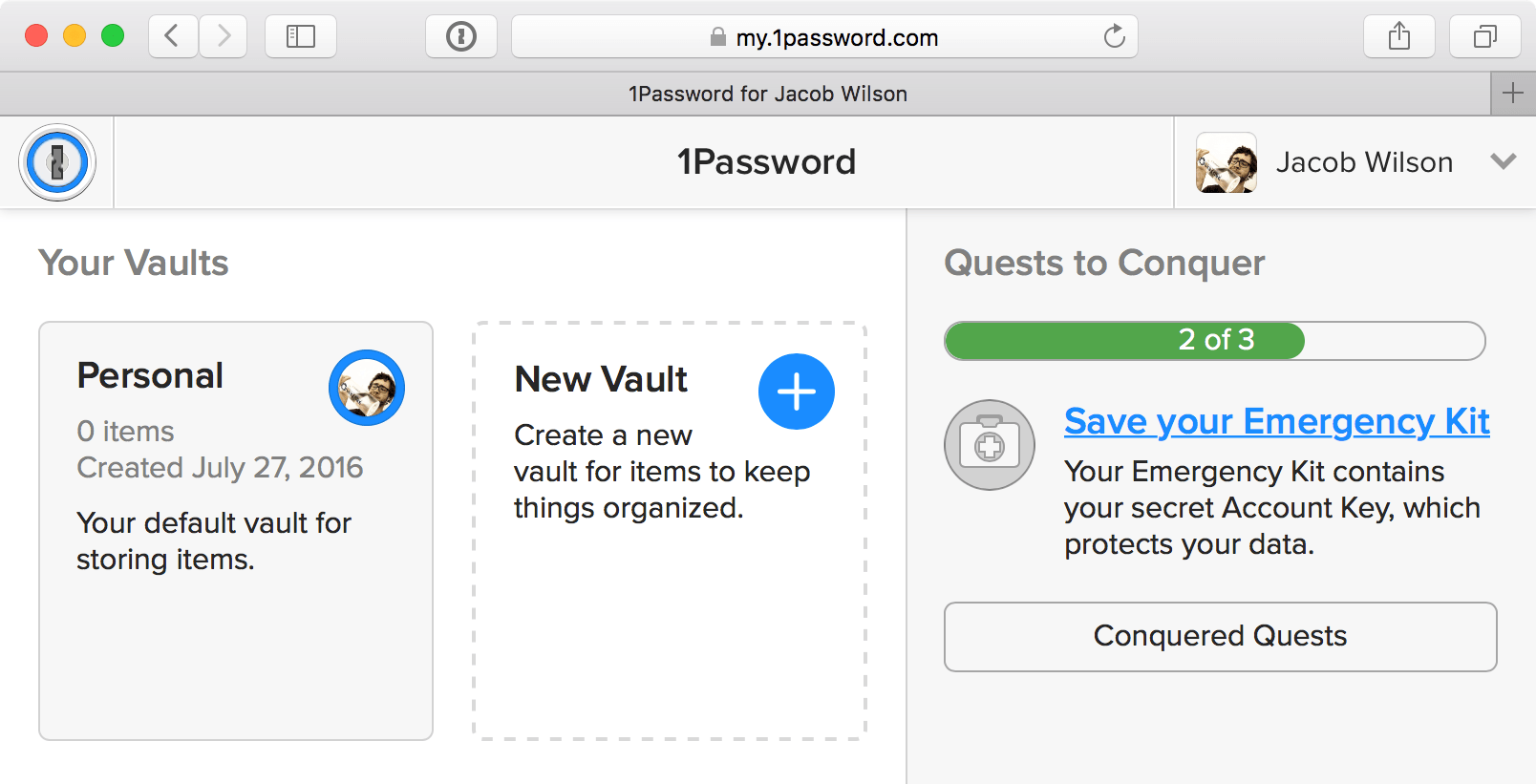1536x784 pixels.
Task: Show all tabs overview
Action: click(1484, 37)
